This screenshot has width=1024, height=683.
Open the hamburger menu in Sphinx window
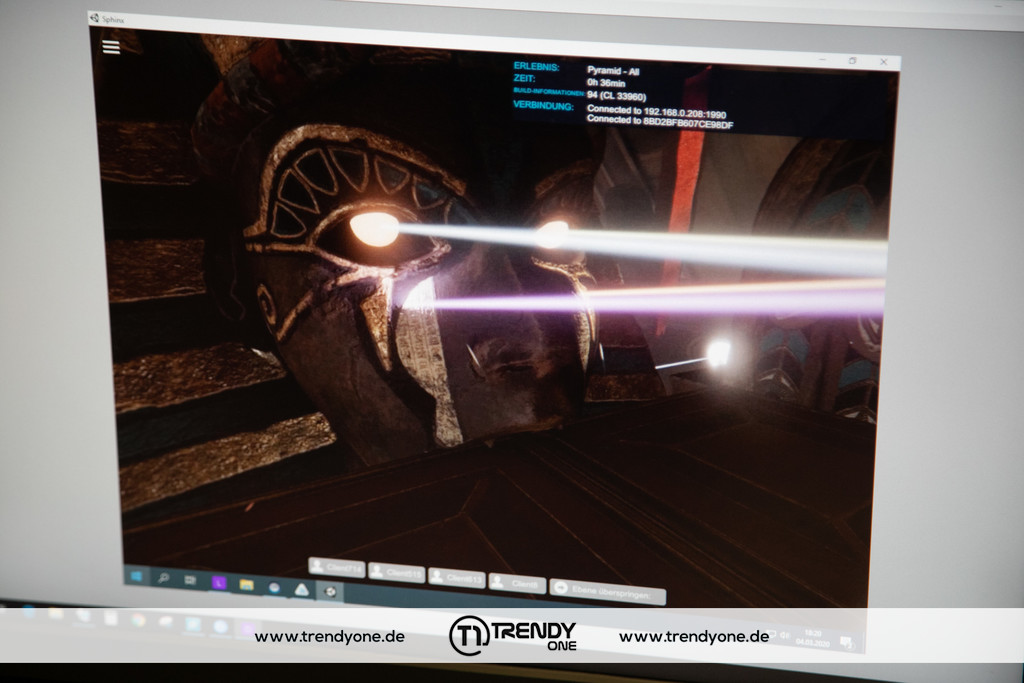coord(111,47)
